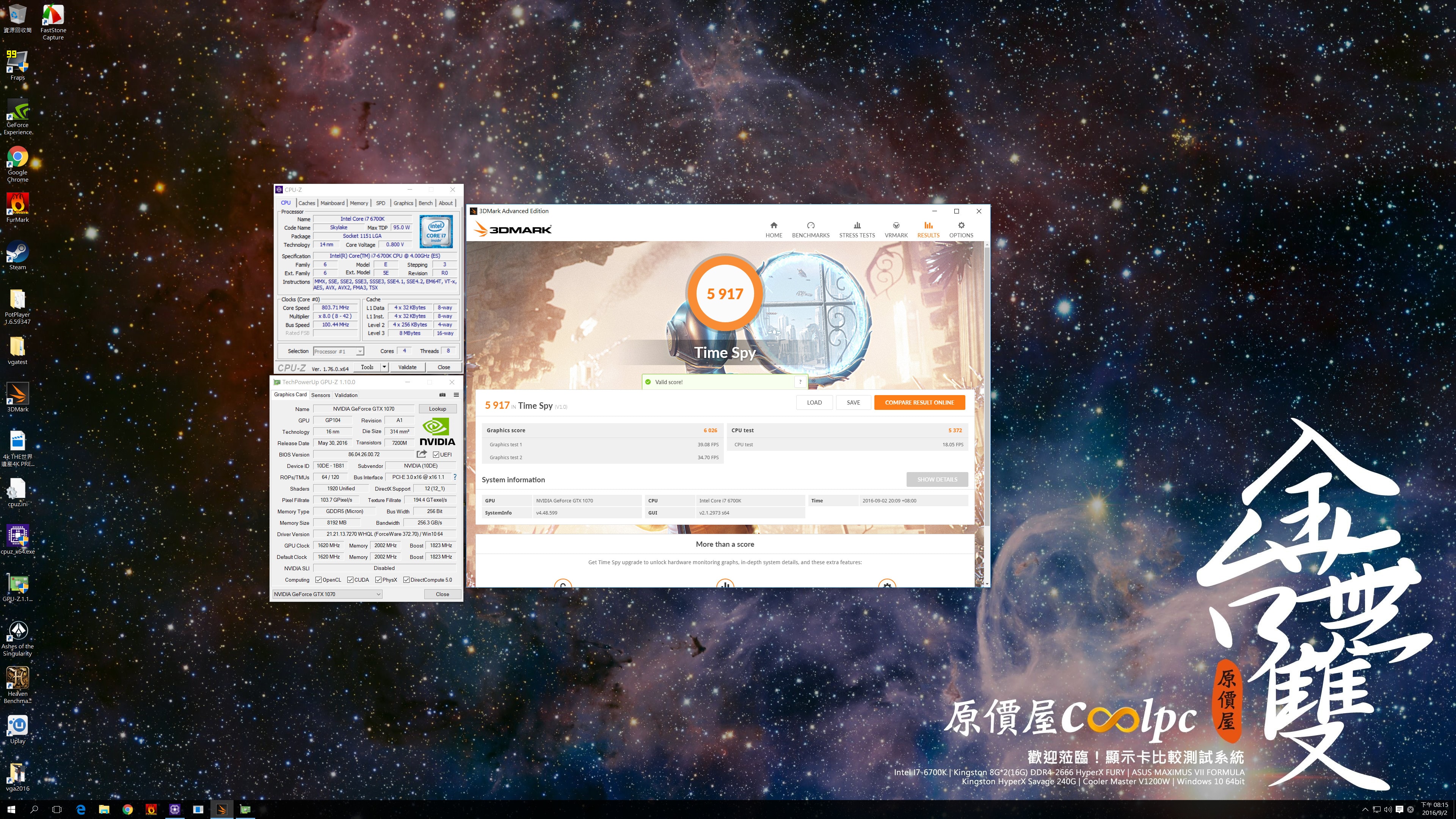Viewport: 1456px width, 819px height.
Task: Open FastStone Capture desktop icon
Action: (x=53, y=22)
